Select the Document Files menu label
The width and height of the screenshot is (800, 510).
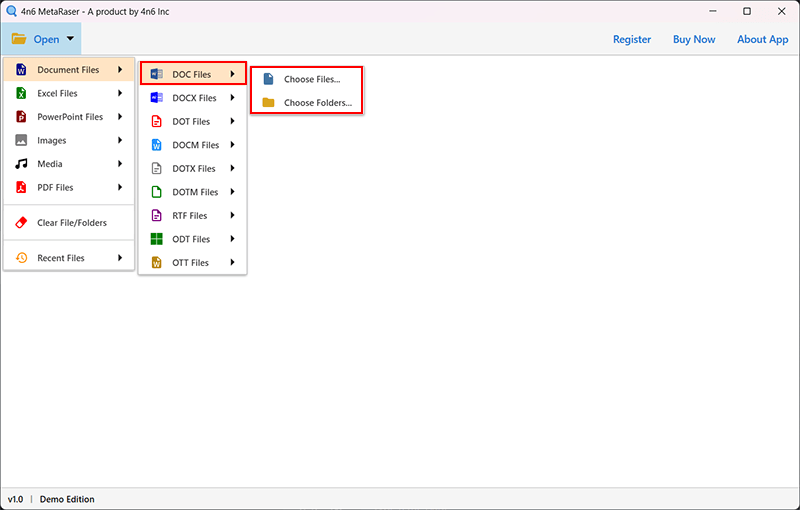tap(68, 70)
